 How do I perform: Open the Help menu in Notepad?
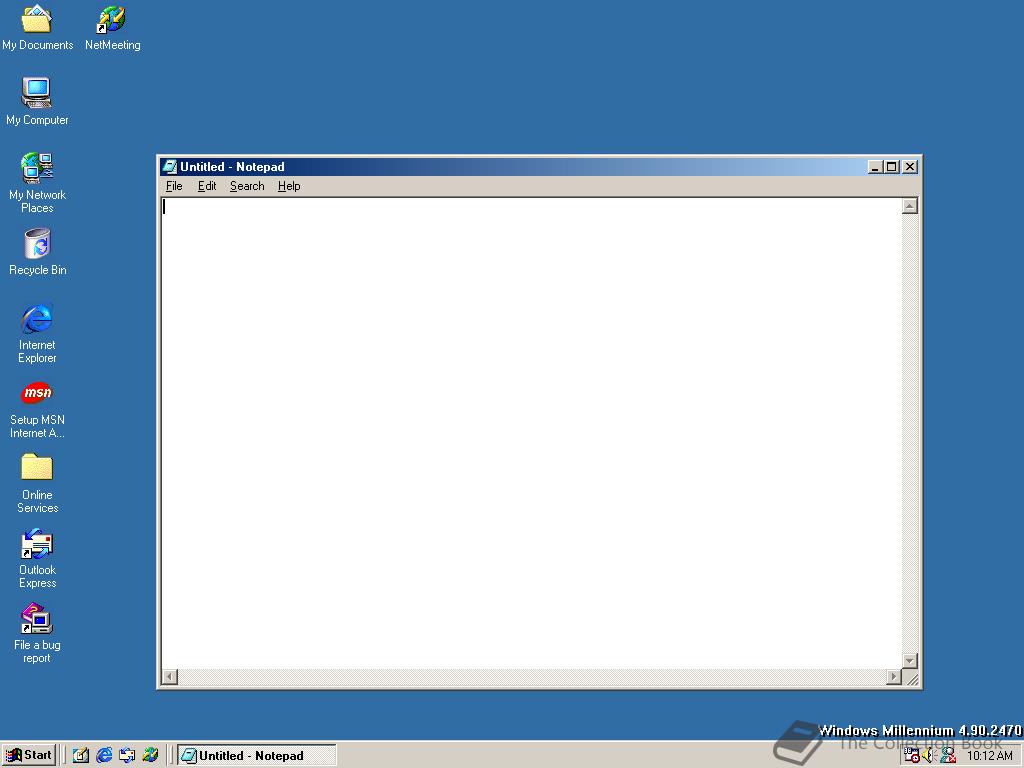[x=289, y=186]
